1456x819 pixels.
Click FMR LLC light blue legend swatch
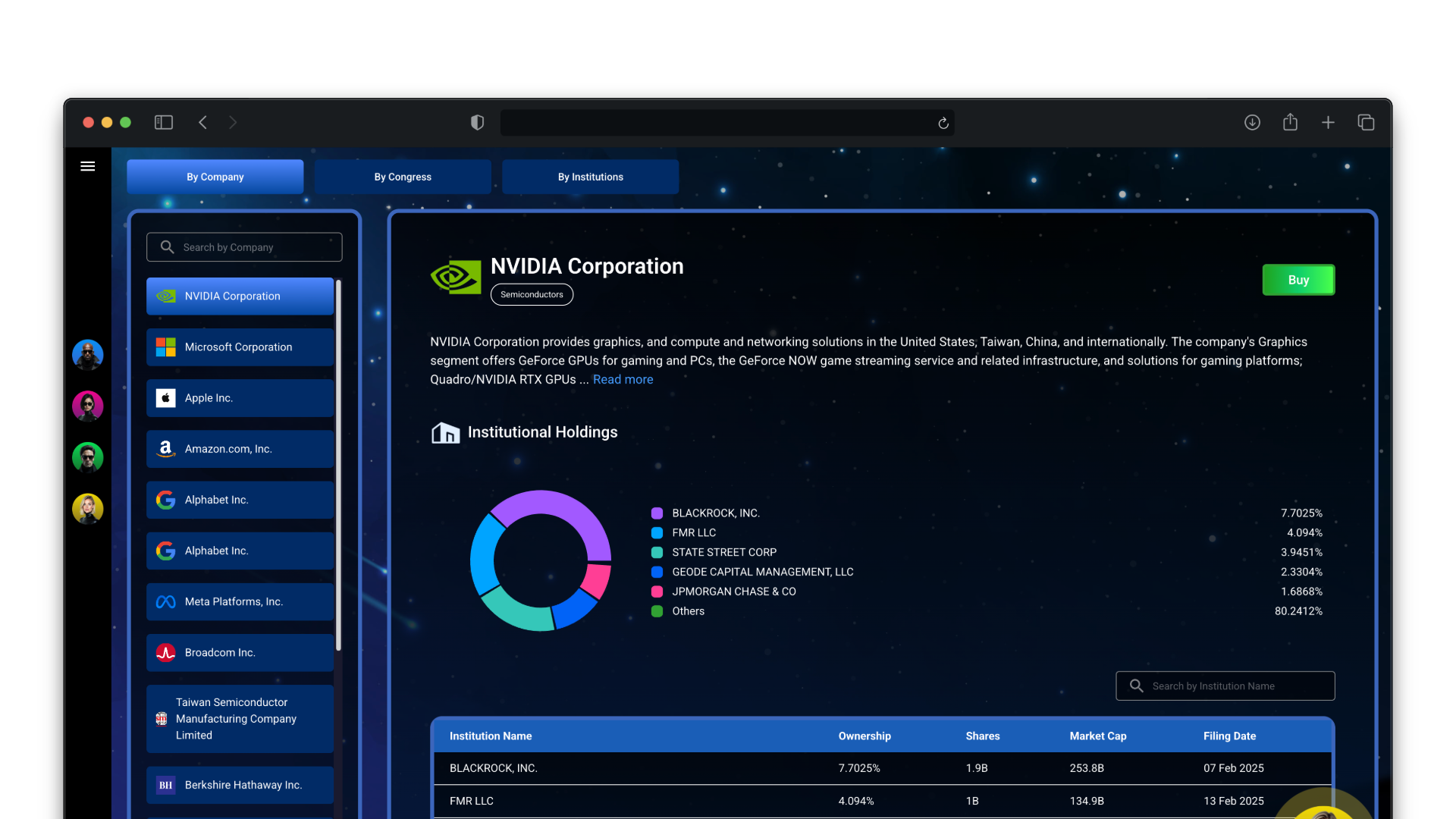point(657,533)
